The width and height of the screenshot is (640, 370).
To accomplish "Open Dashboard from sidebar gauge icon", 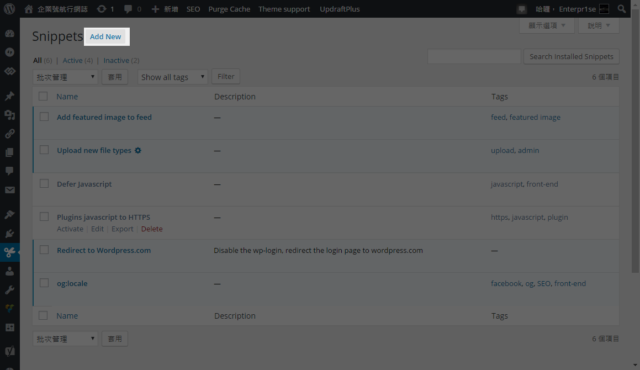I will click(9, 33).
